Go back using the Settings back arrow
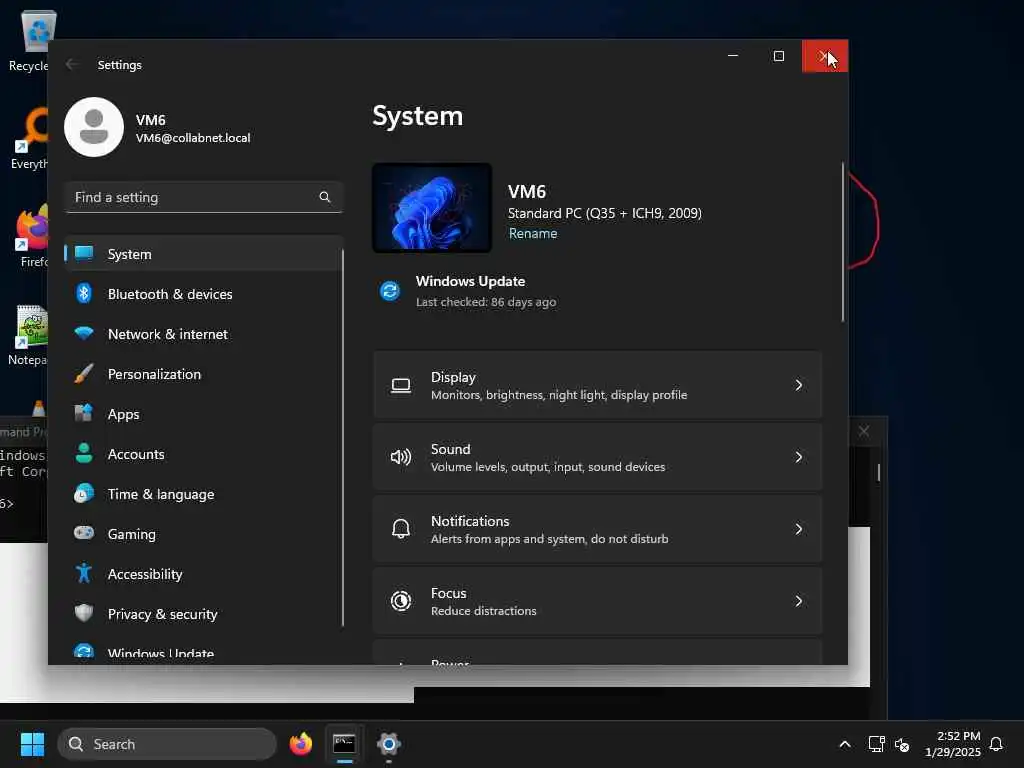 (72, 64)
